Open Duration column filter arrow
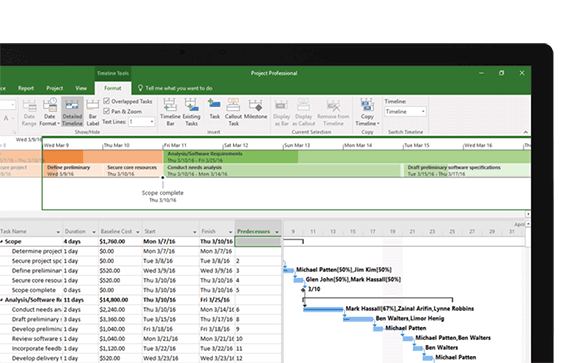The image size is (580, 363). coord(94,232)
